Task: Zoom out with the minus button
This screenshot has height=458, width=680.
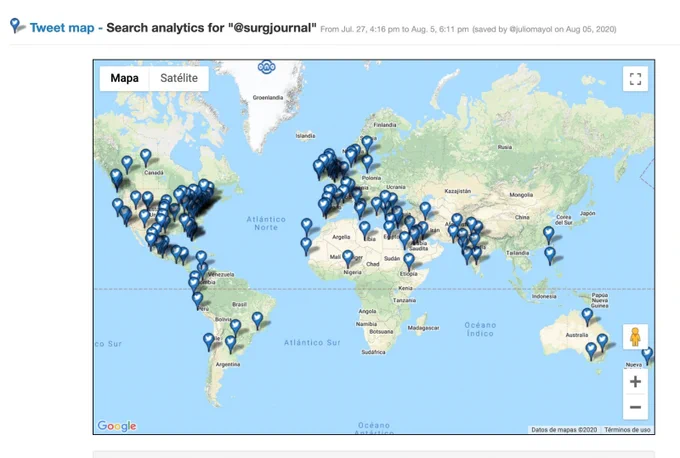Action: (635, 407)
